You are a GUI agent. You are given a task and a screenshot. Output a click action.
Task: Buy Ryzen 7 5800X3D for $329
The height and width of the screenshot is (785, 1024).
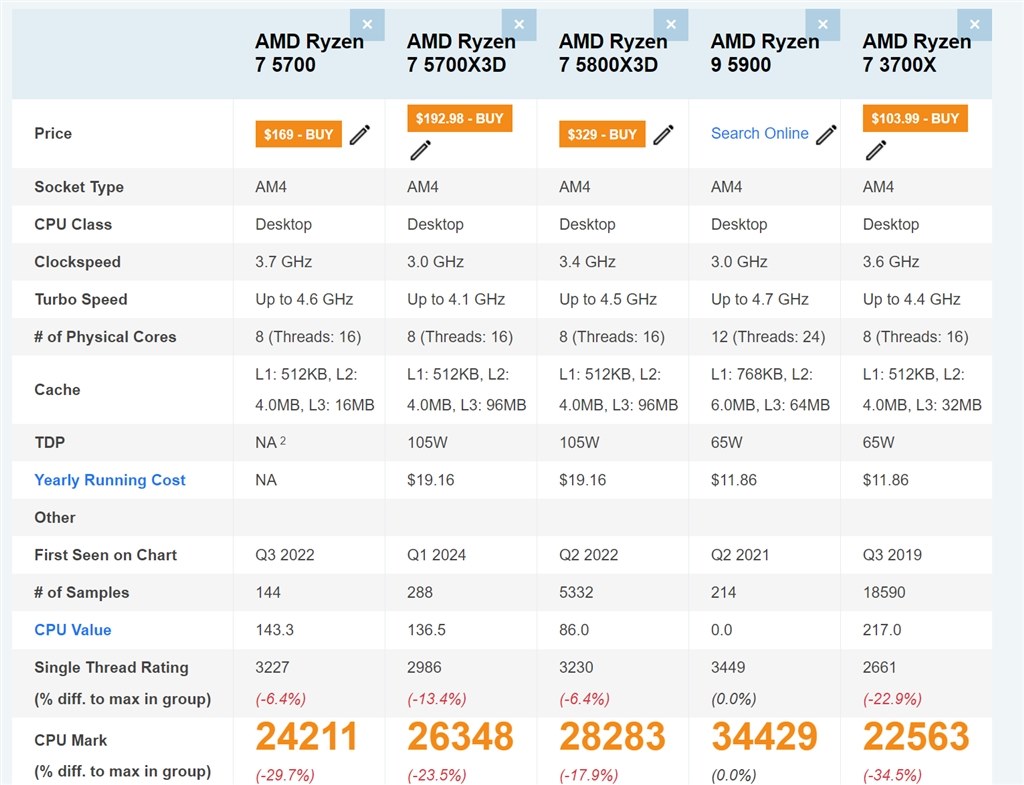[602, 135]
